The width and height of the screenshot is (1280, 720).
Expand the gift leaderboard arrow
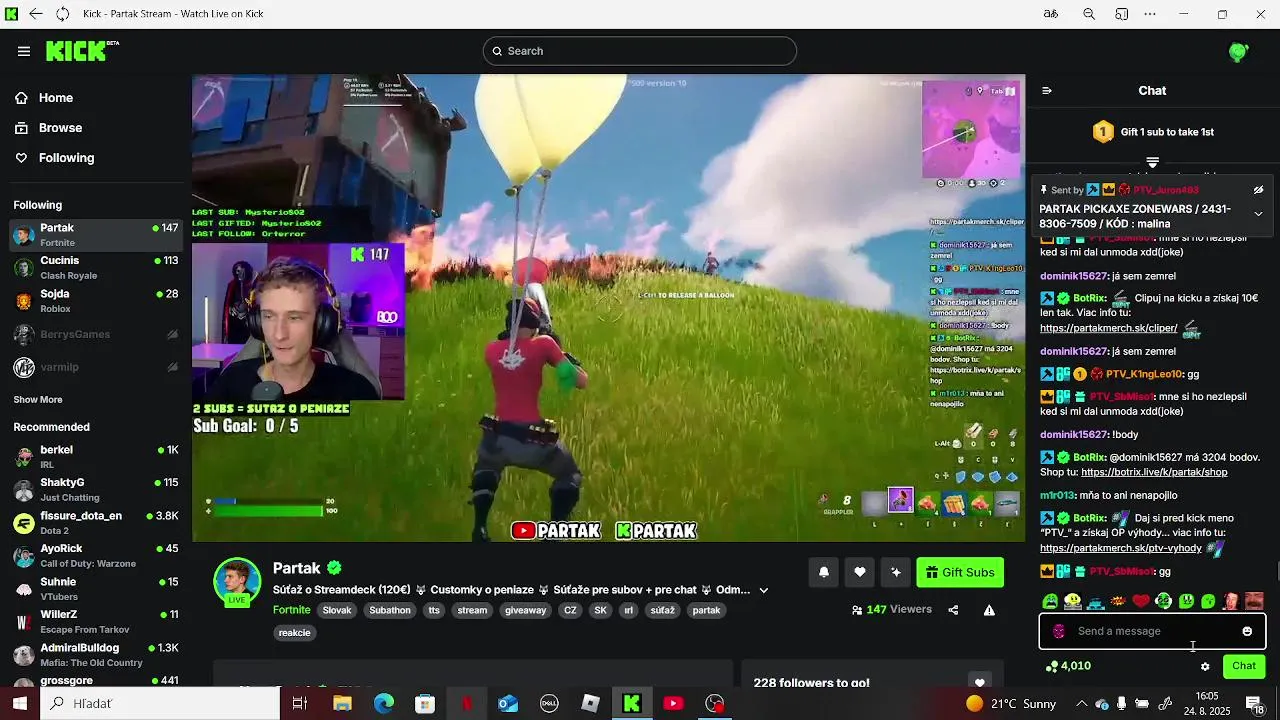click(x=1152, y=162)
